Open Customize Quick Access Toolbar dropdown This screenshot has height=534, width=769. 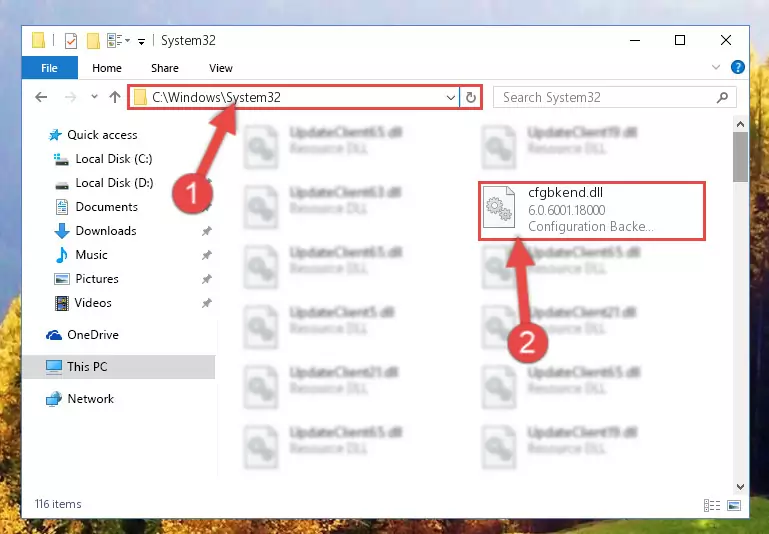point(141,42)
